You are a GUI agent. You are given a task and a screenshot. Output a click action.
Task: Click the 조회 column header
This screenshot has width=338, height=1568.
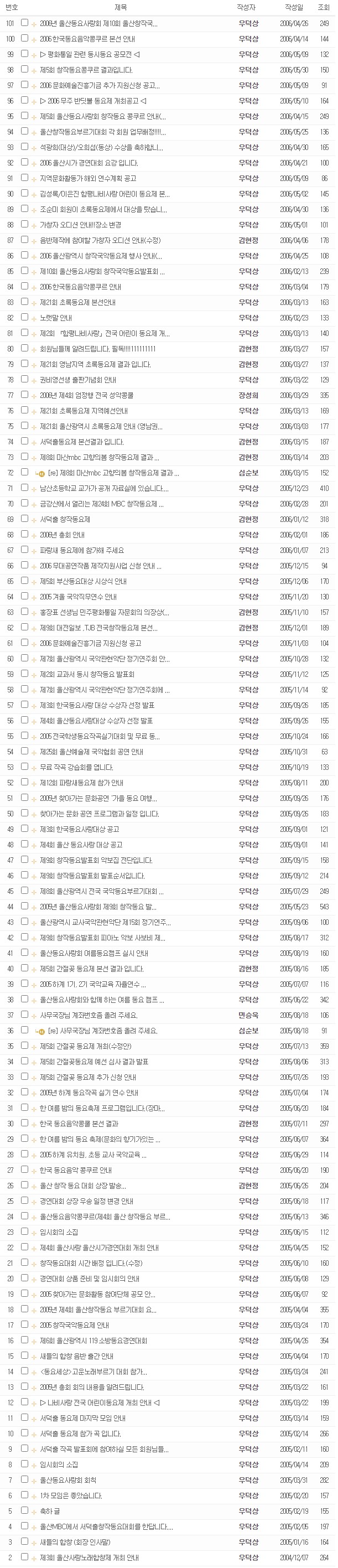click(x=324, y=7)
